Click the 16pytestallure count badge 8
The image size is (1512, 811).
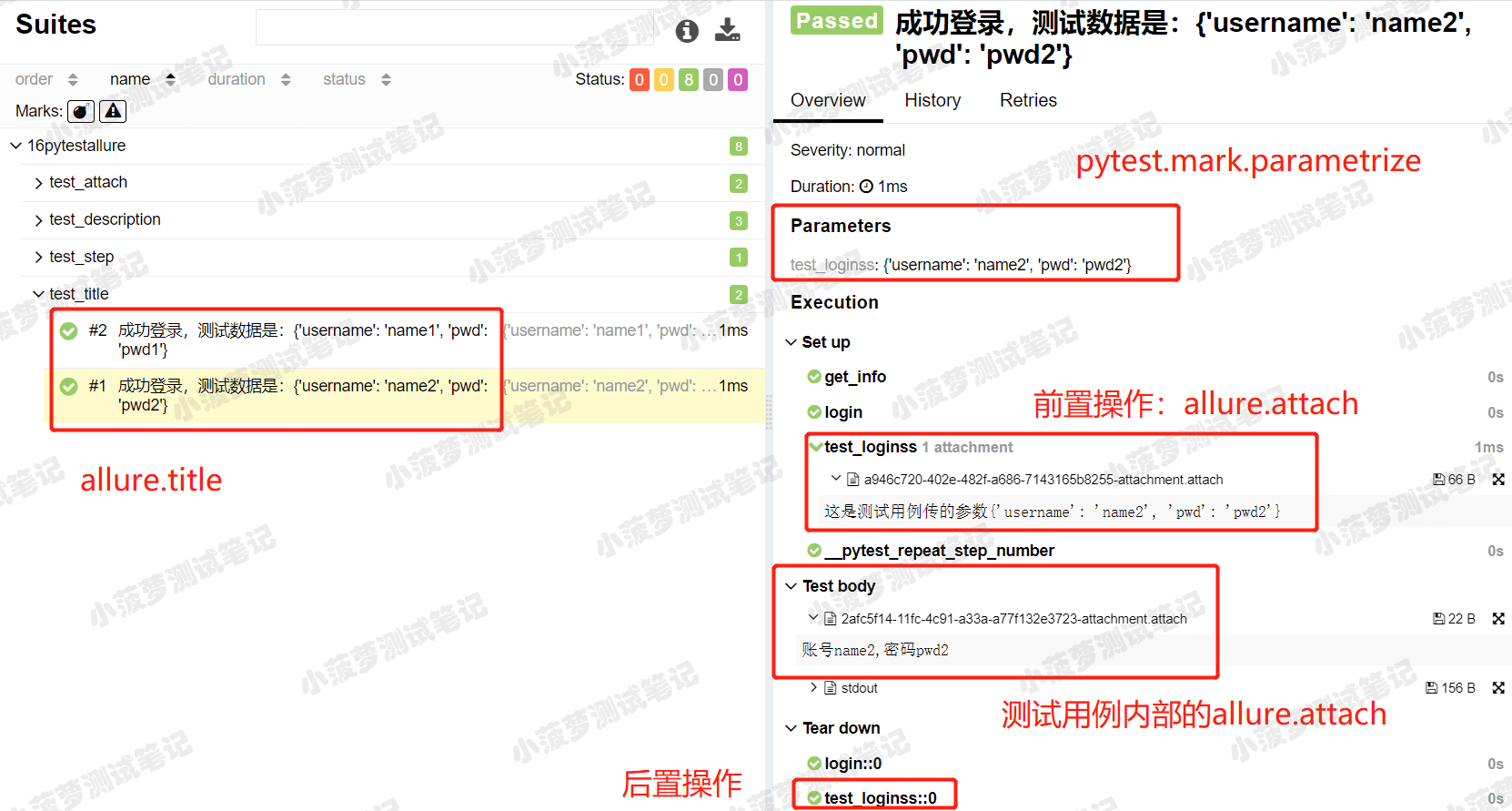(x=739, y=146)
